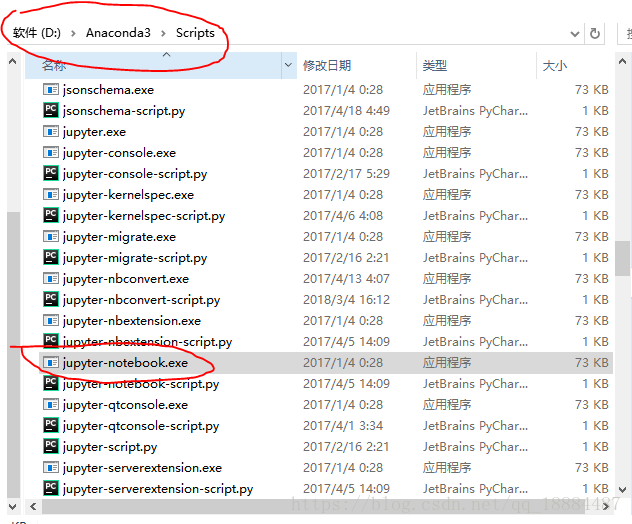Open the 名称 column filter dropdown arrow

click(288, 65)
